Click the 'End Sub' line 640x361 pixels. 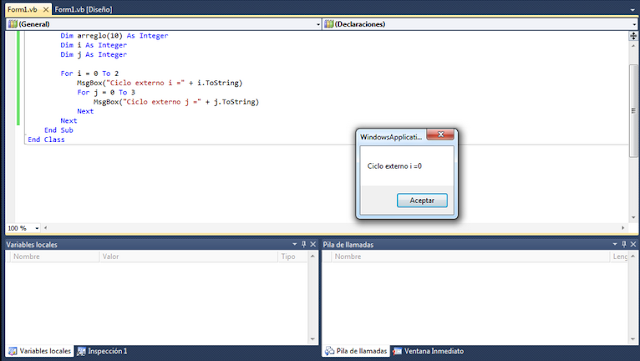(x=59, y=130)
